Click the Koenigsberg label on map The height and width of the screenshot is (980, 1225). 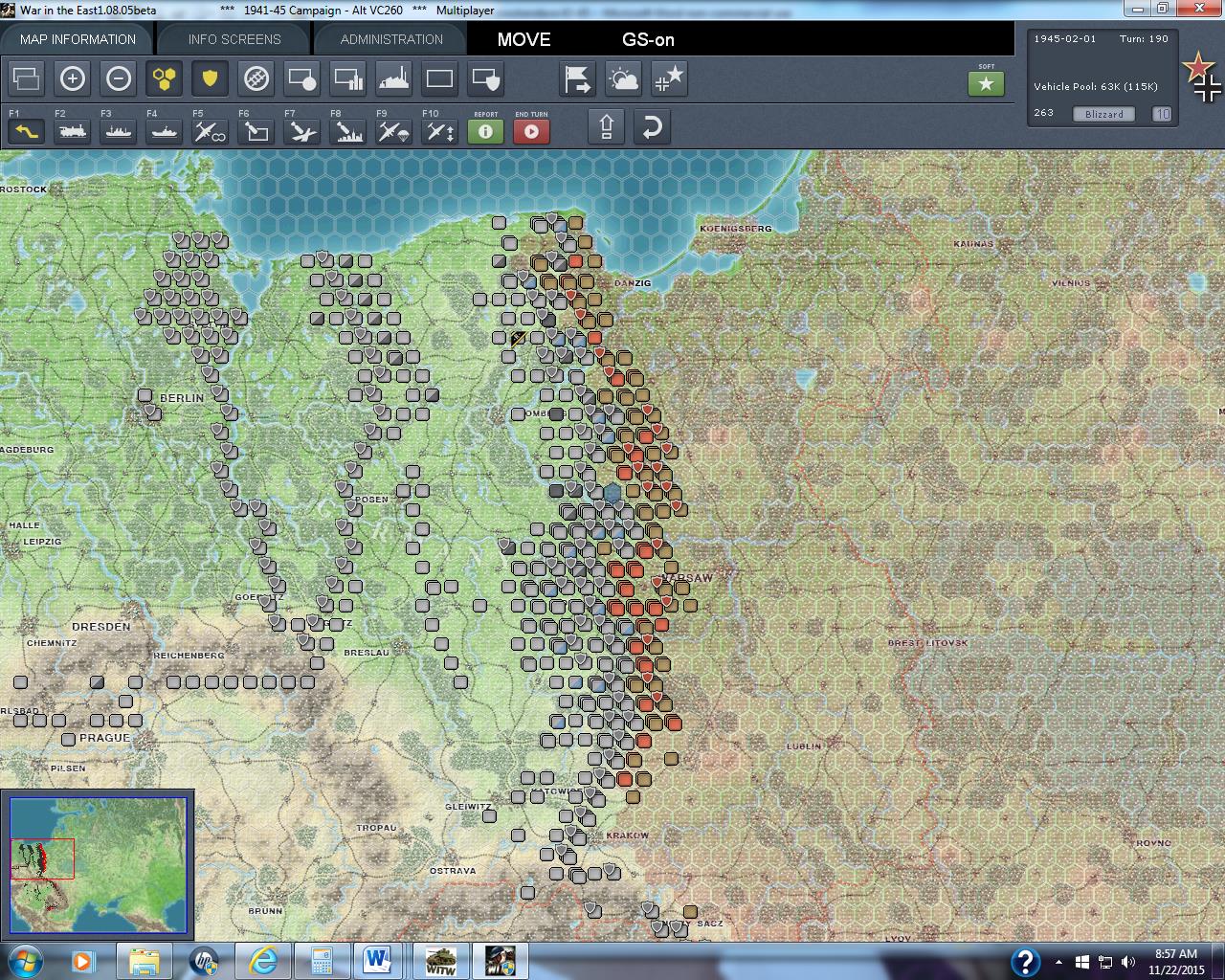coord(736,229)
